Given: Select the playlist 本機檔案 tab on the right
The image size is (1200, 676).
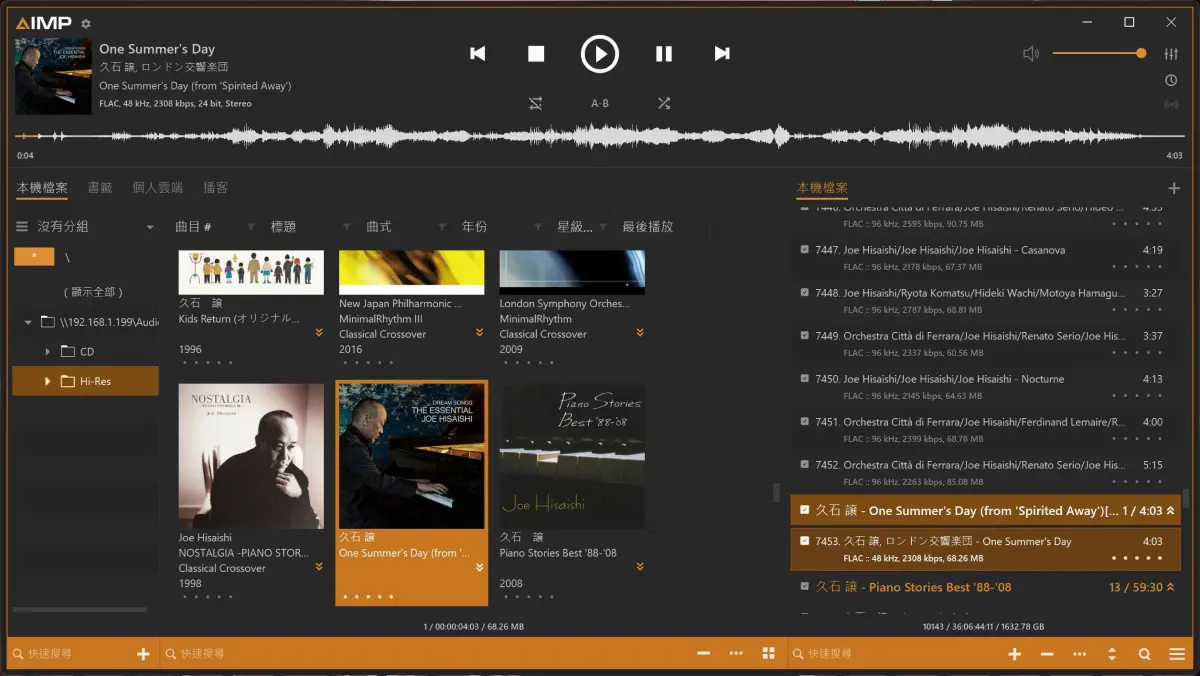Looking at the screenshot, I should pos(822,188).
